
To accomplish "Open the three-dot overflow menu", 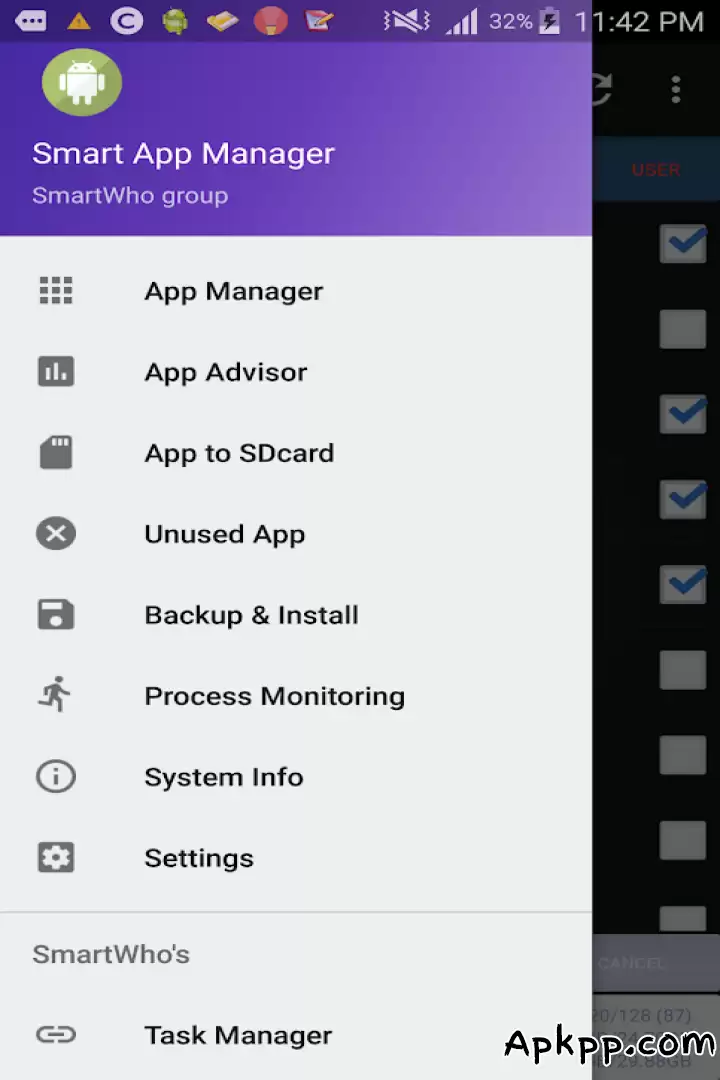I will click(x=676, y=90).
